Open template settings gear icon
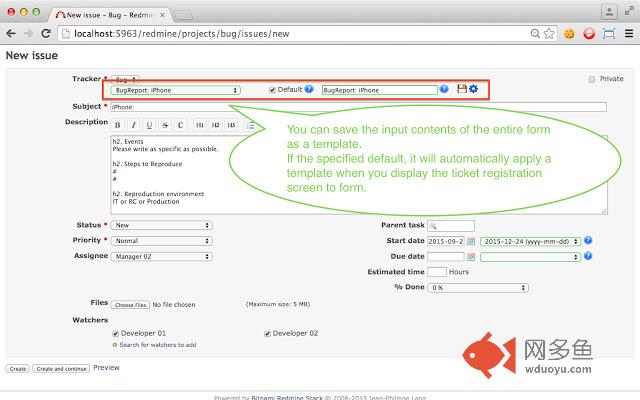Viewport: 640px width, 400px height. point(473,89)
